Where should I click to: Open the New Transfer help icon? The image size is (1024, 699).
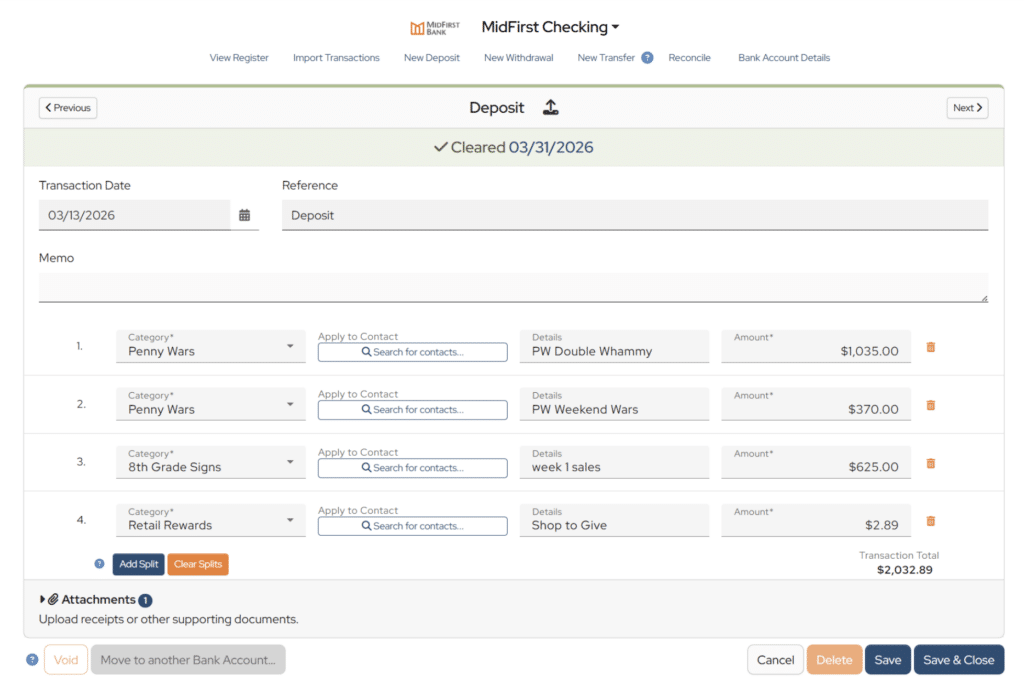click(647, 57)
